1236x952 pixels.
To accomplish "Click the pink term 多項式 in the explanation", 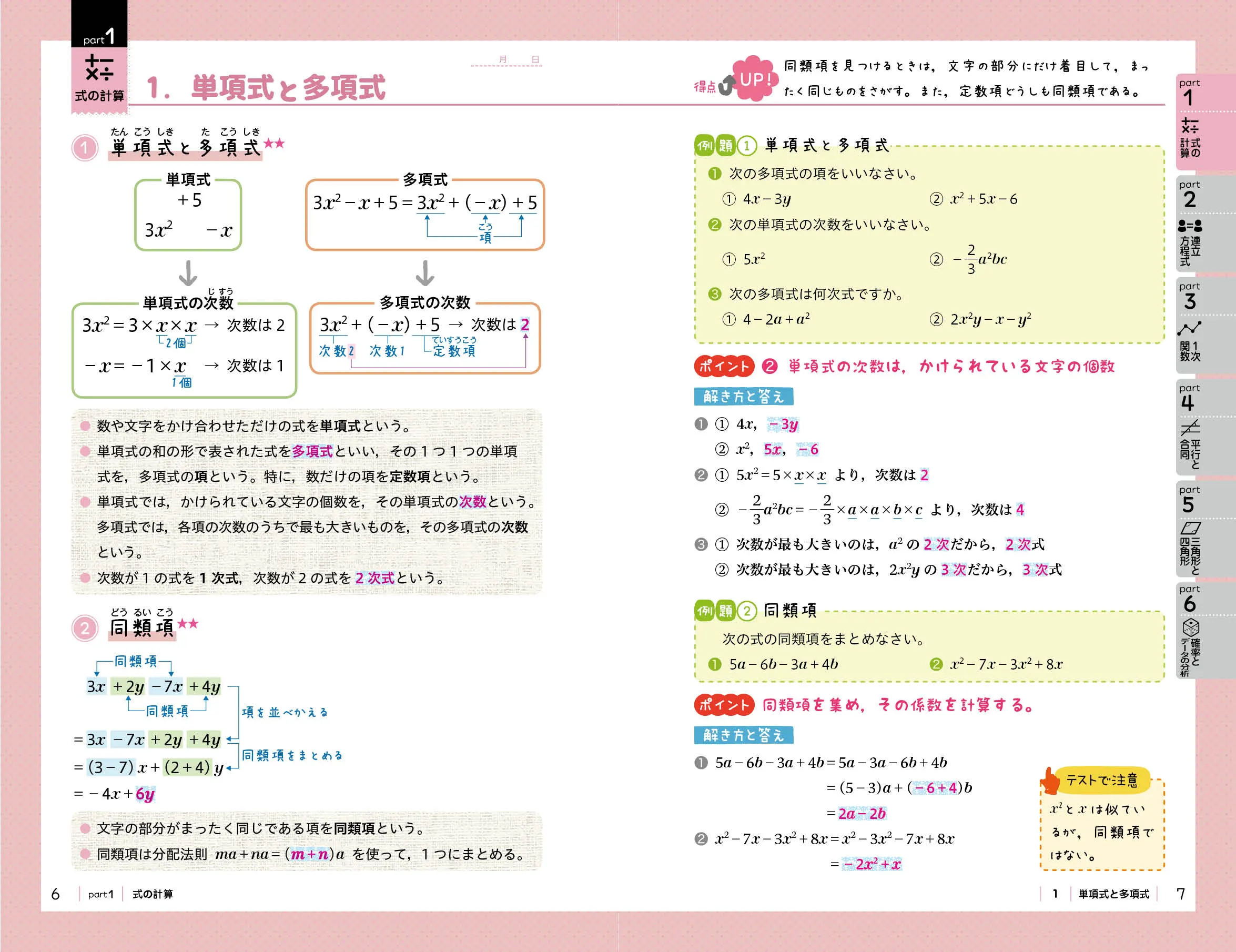I will (312, 451).
